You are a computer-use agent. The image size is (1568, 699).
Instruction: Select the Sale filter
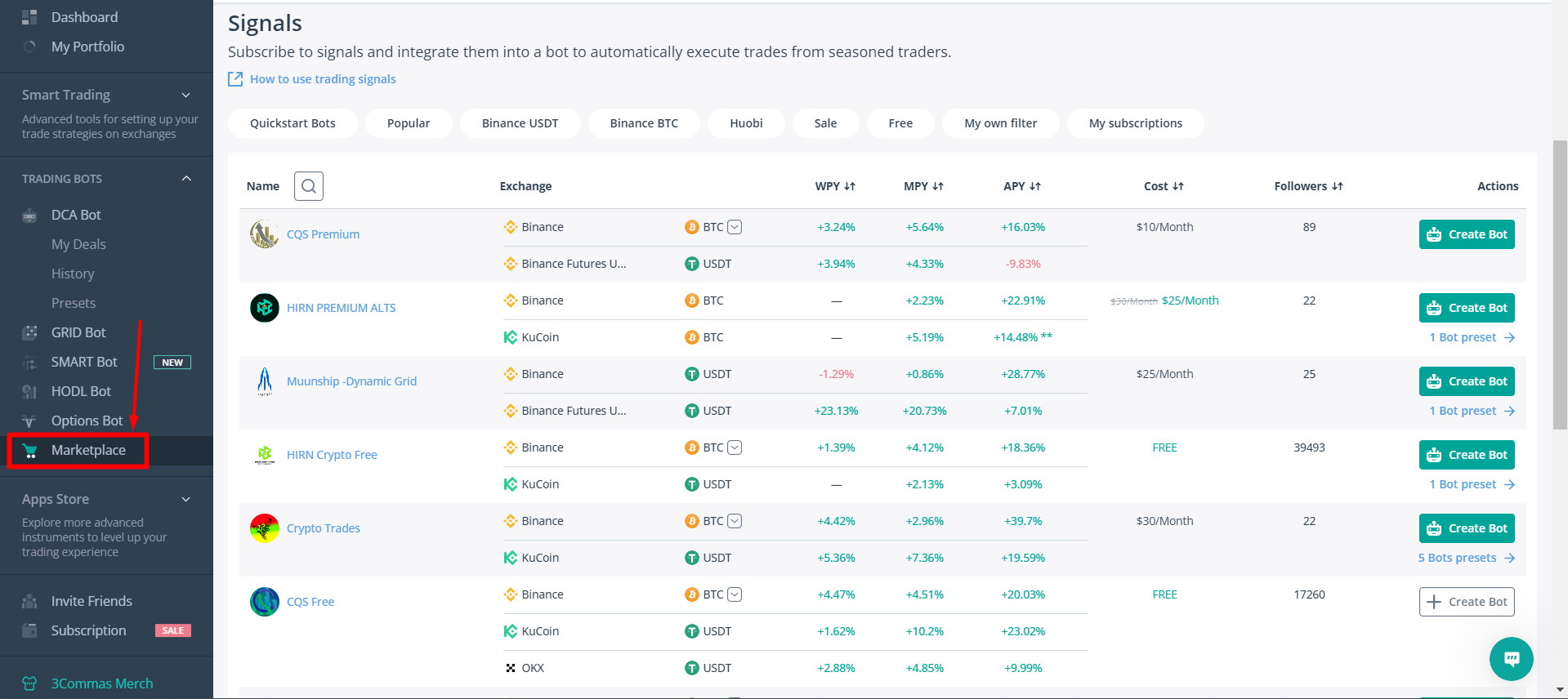[825, 123]
